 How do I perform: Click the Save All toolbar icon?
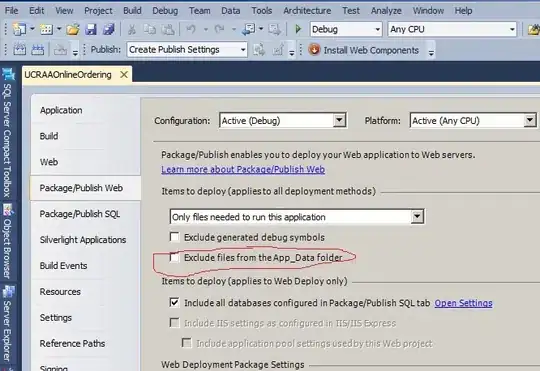(x=109, y=30)
